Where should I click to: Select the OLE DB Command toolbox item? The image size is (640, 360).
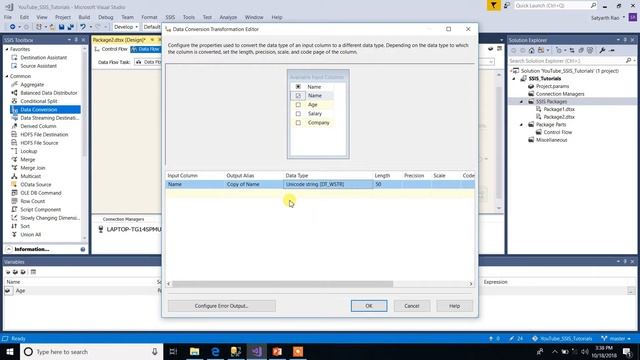41,193
